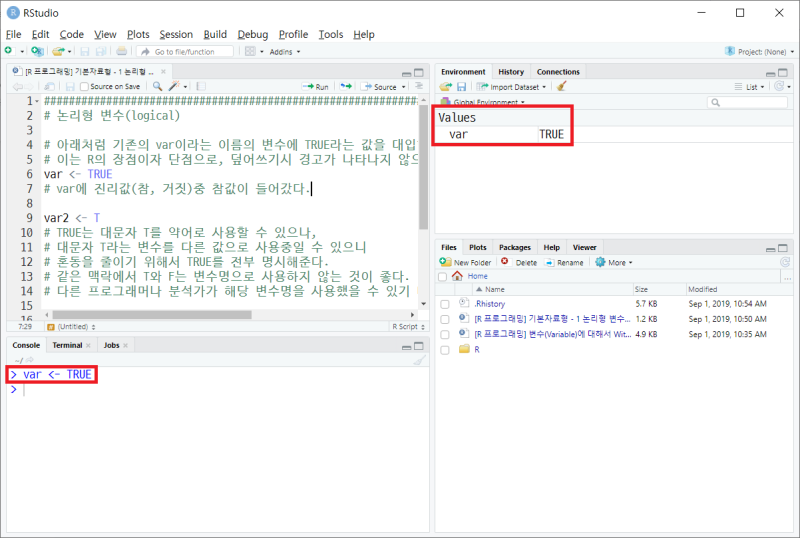Viewport: 800px width, 538px height.
Task: Open the Source button dropdown arrow
Action: 404,87
